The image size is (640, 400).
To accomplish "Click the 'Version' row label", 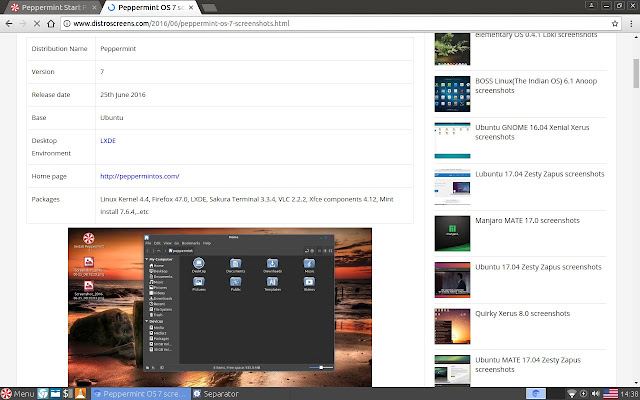I will (x=43, y=71).
